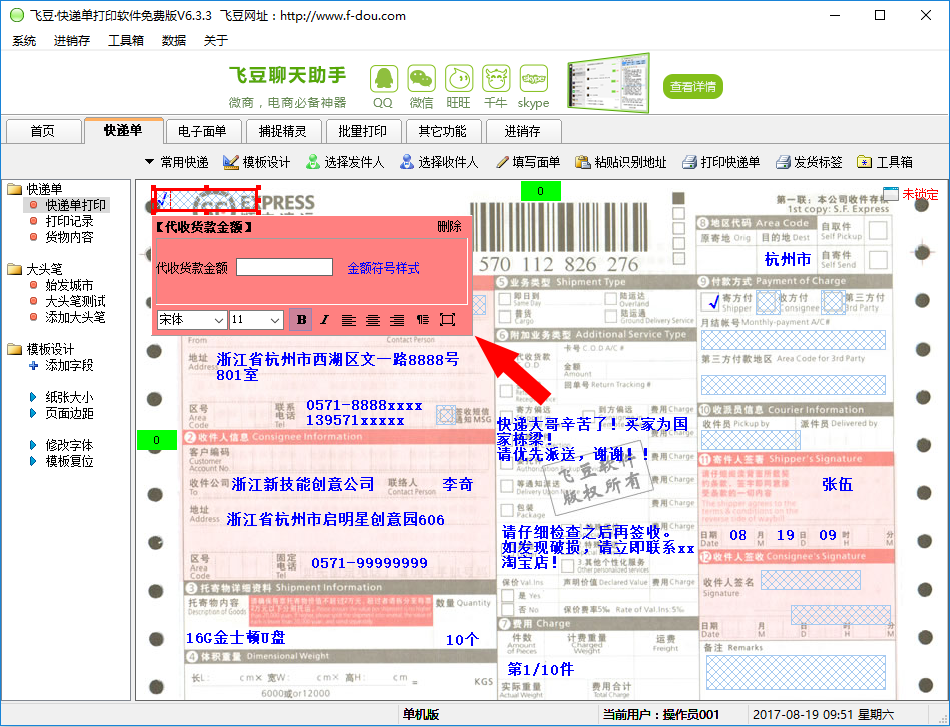Select 打印记录 in the sidebar
This screenshot has width=950, height=727.
[x=69, y=221]
